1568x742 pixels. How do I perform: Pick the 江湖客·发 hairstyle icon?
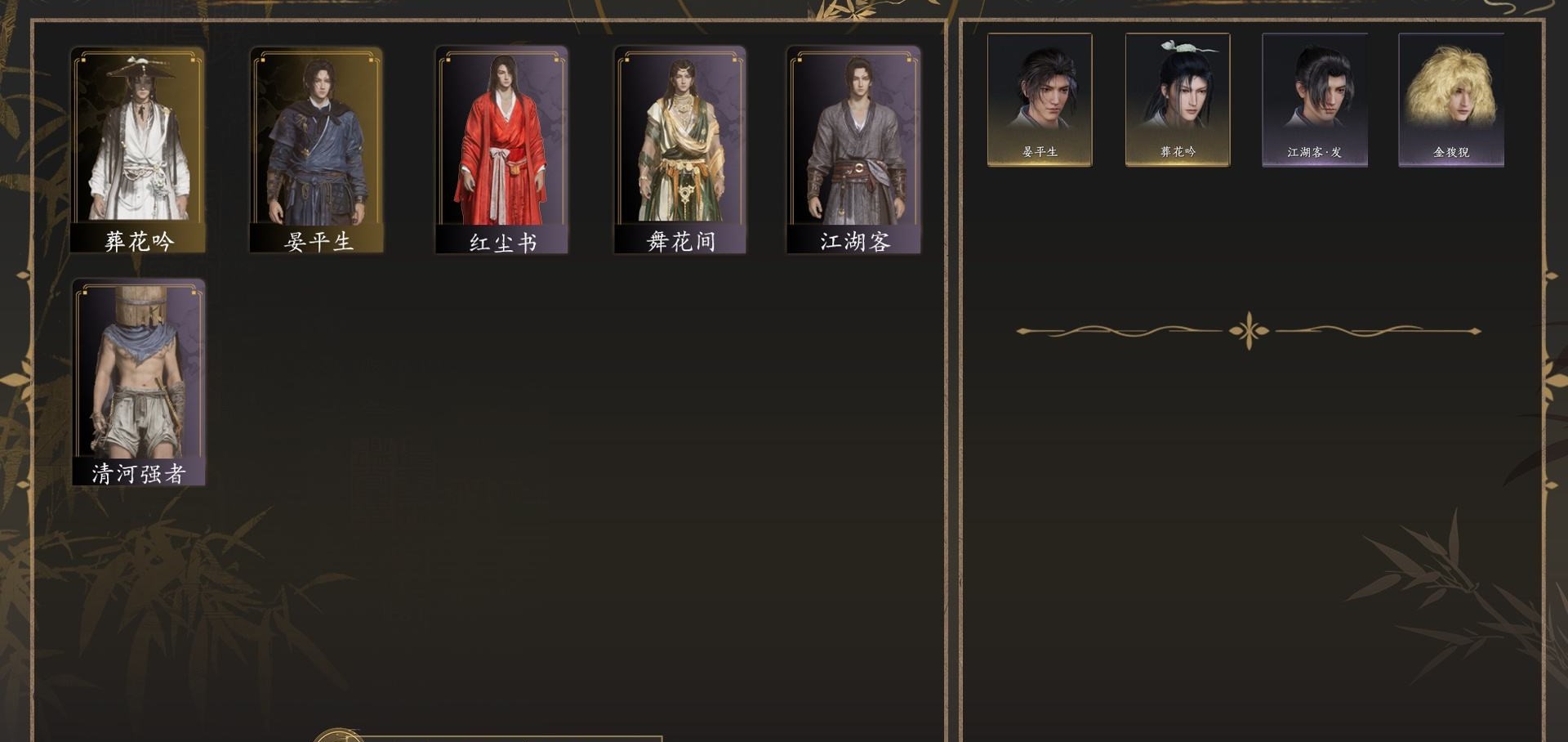coord(1315,100)
